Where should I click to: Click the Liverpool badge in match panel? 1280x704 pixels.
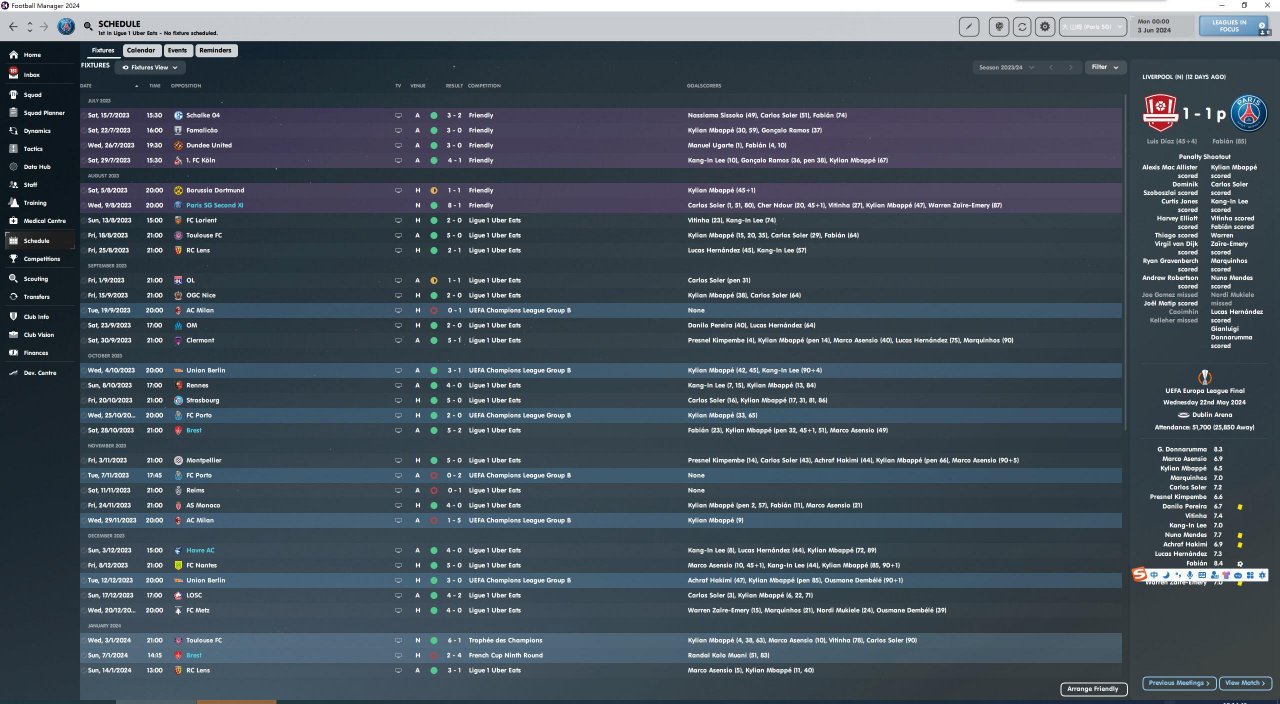click(x=1160, y=113)
